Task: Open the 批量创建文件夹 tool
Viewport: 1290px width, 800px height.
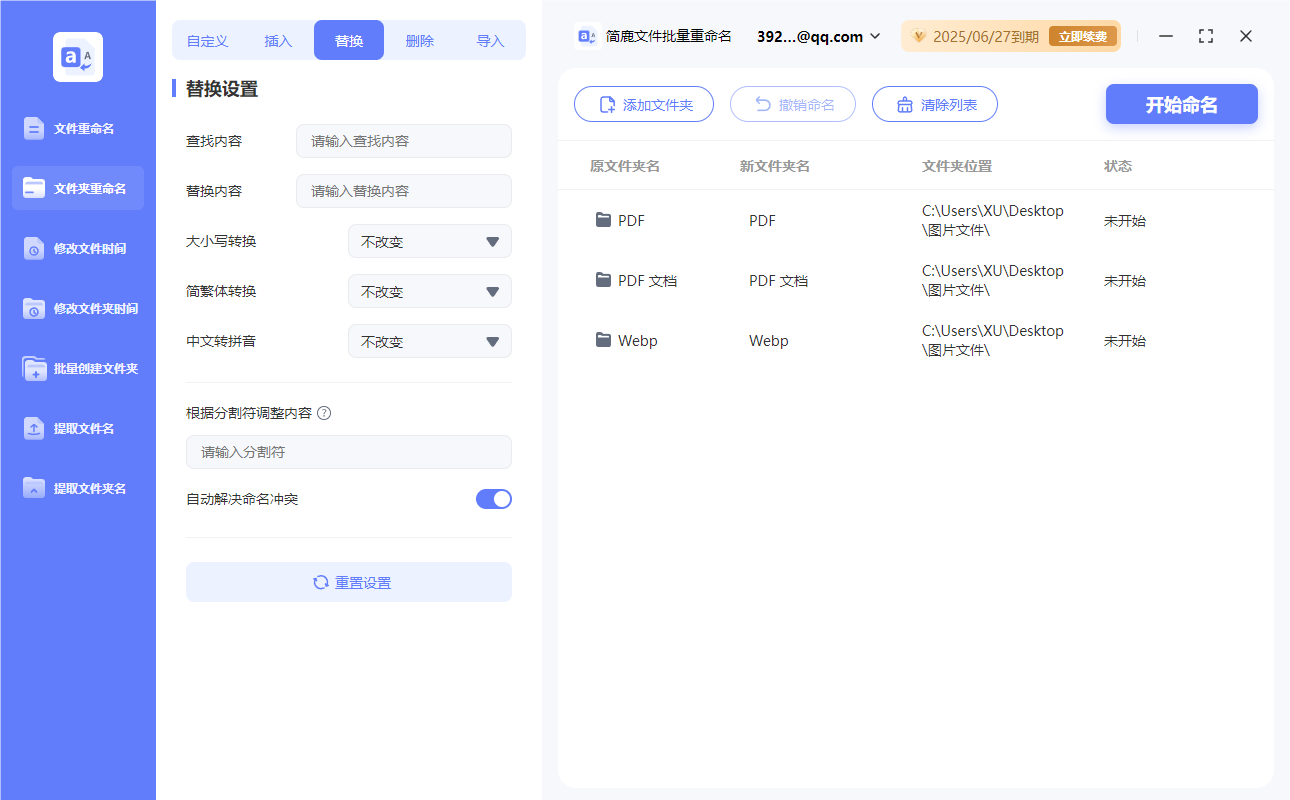Action: [77, 368]
